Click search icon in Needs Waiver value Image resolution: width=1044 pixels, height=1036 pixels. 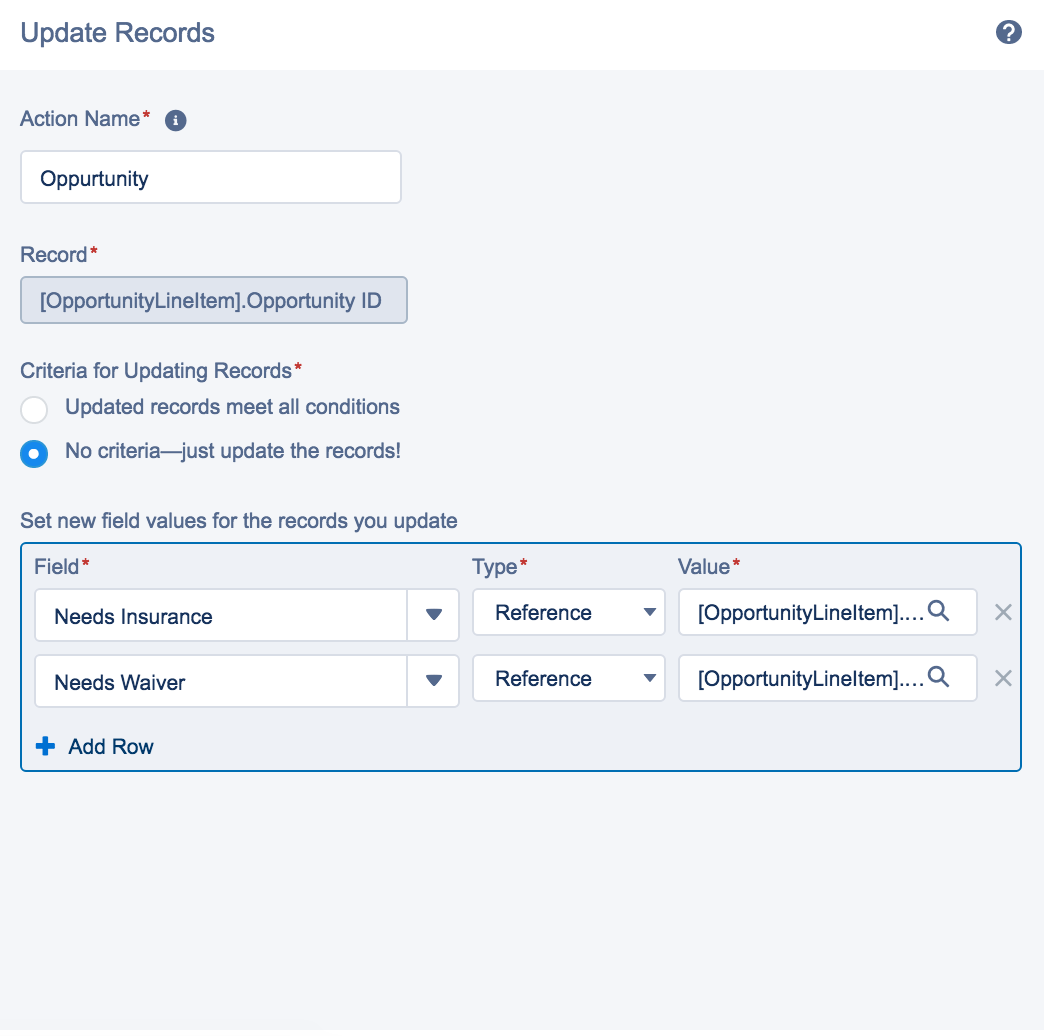938,676
